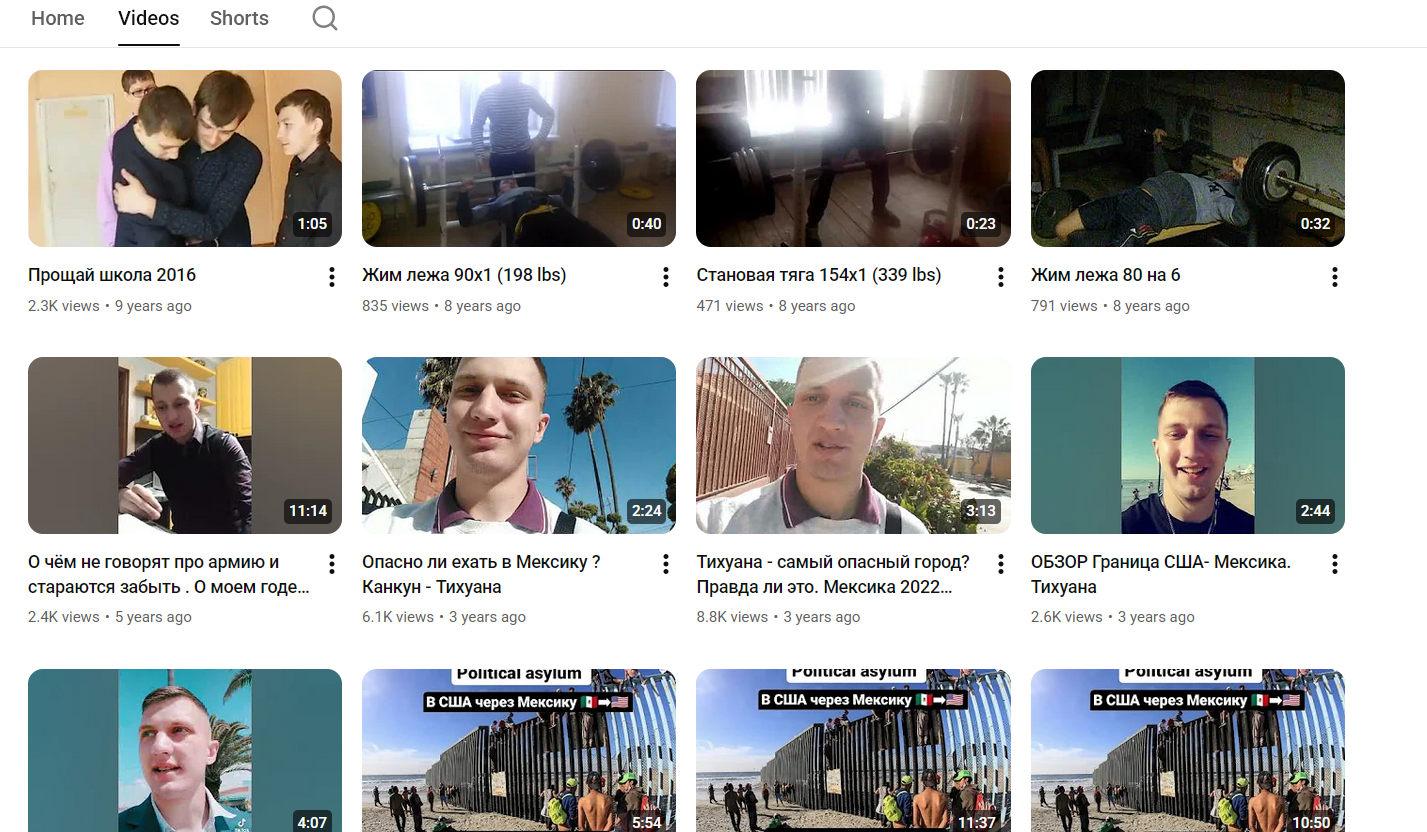Open more menu for 'Тихуана - самый опасный город'

coord(1000,564)
